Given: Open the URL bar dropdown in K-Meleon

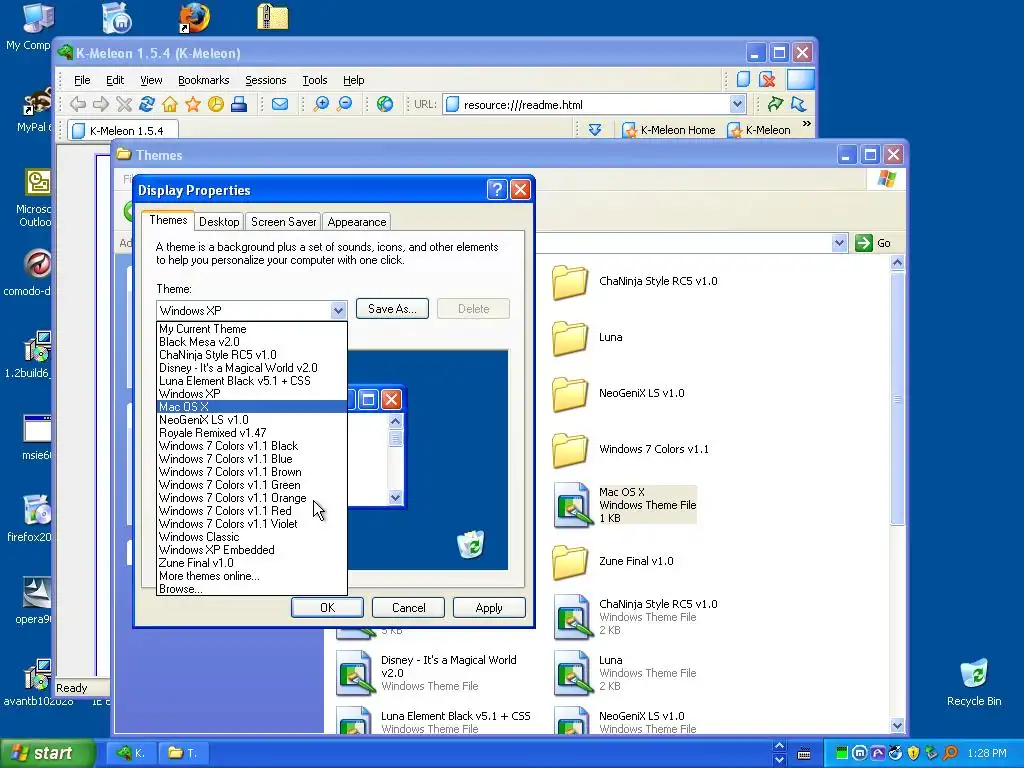Looking at the screenshot, I should tap(737, 104).
